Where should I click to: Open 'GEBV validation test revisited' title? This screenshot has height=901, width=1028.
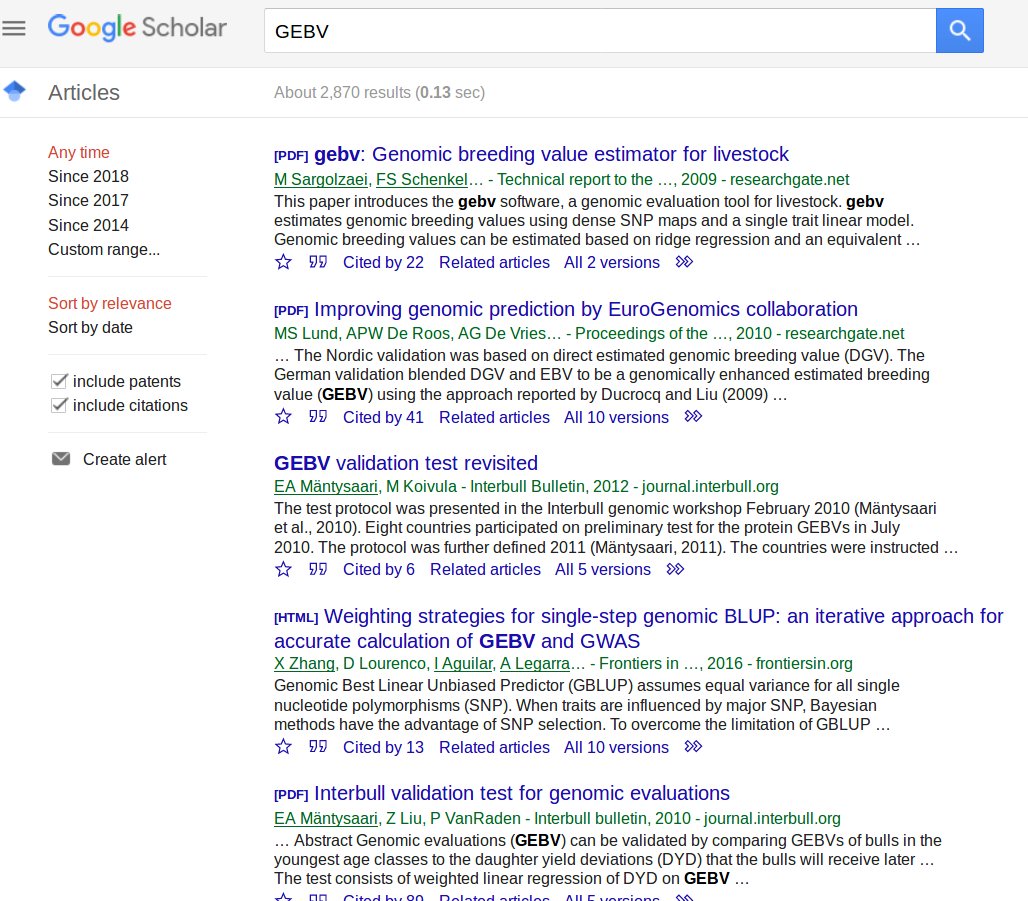pos(406,463)
